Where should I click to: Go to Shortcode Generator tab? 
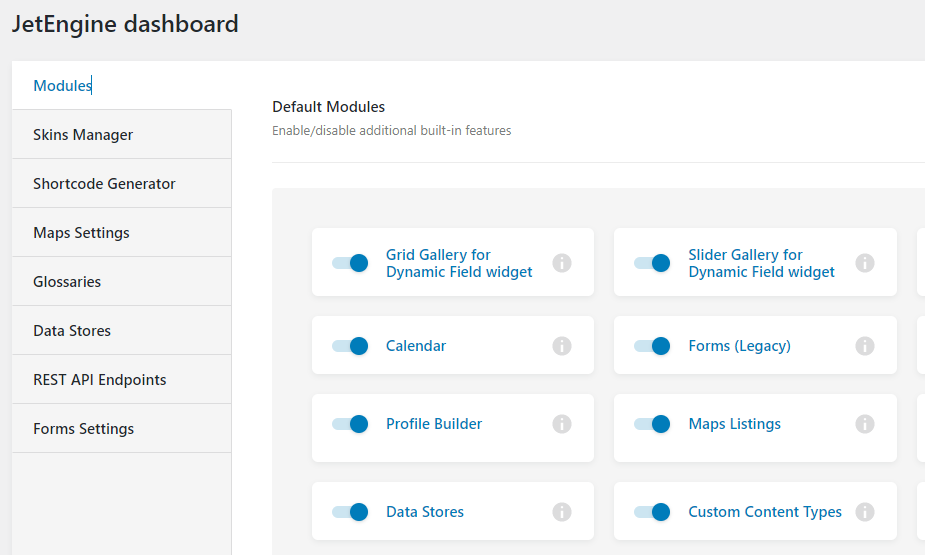(x=122, y=183)
